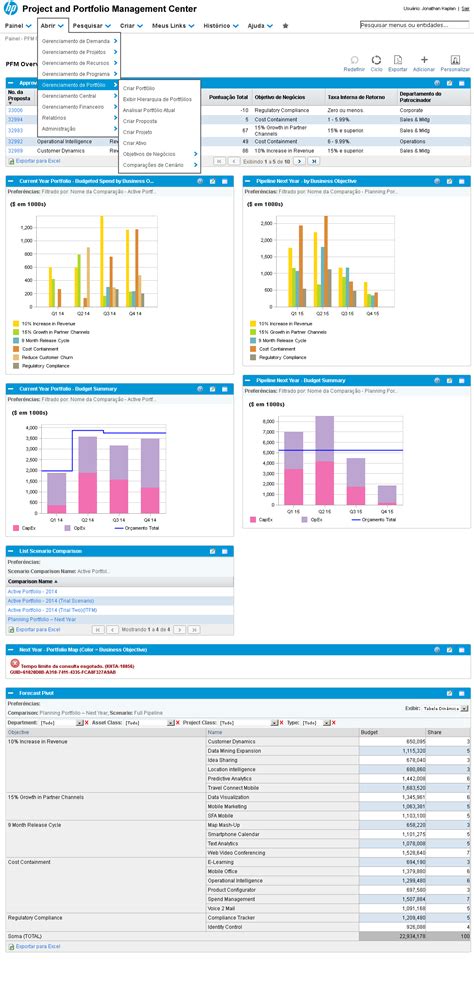474x984 pixels.
Task: Go to next page of proposals table
Action: click(x=299, y=161)
